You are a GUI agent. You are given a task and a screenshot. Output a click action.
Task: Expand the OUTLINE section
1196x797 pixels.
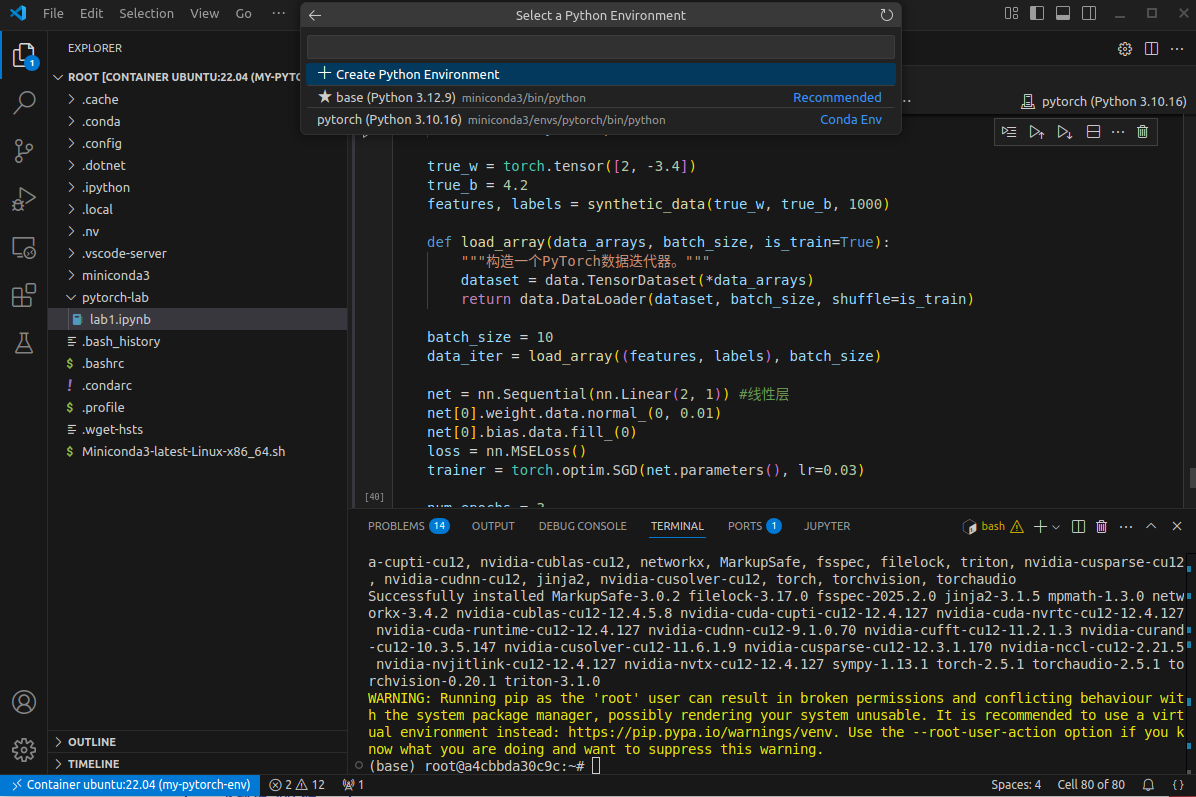pos(92,742)
